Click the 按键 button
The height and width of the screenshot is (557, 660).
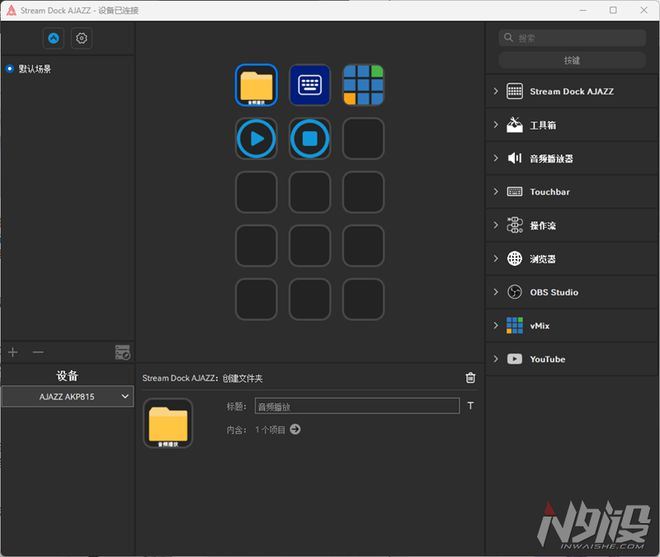pos(572,60)
